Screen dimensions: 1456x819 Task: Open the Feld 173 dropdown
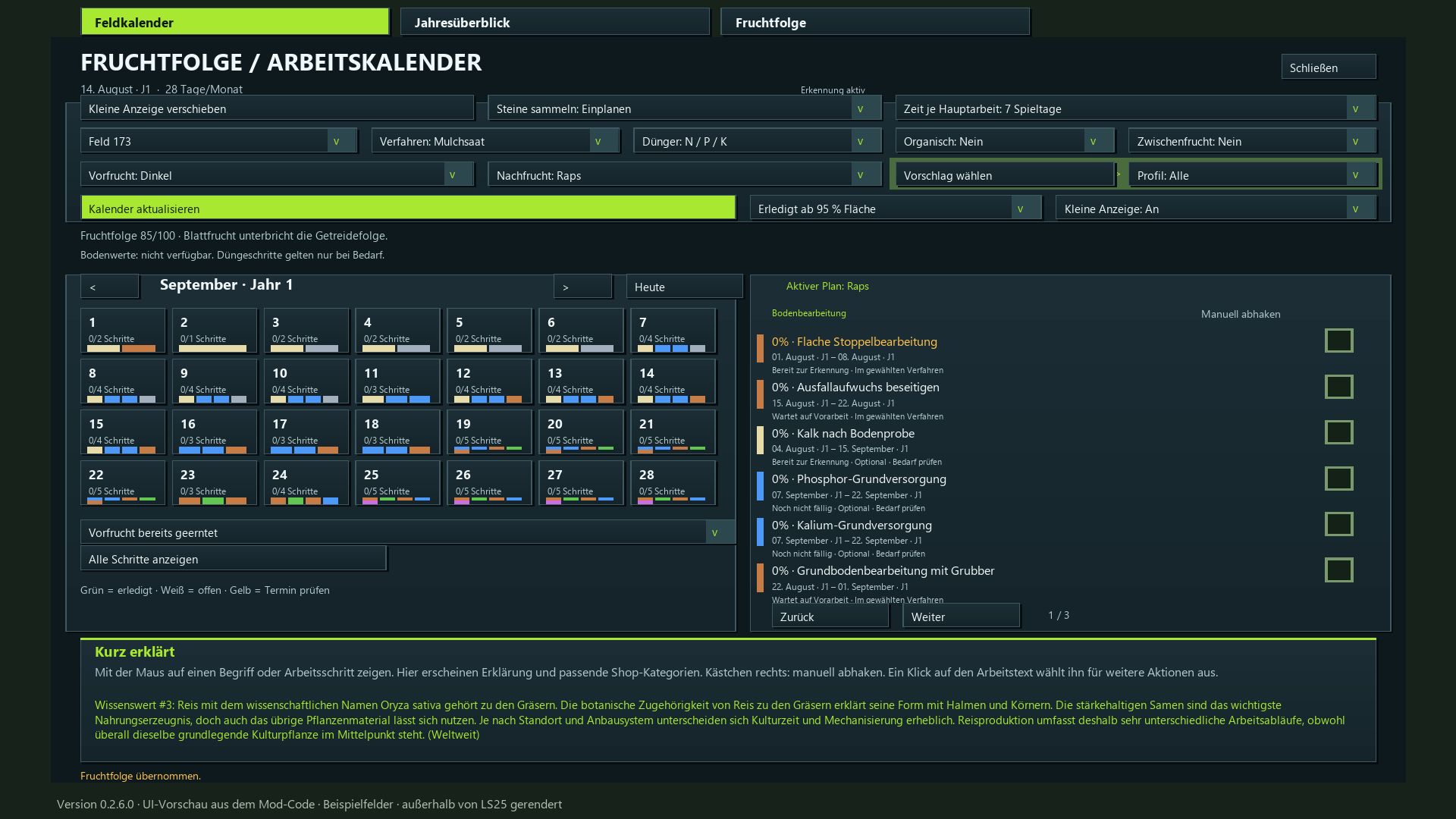(x=218, y=141)
